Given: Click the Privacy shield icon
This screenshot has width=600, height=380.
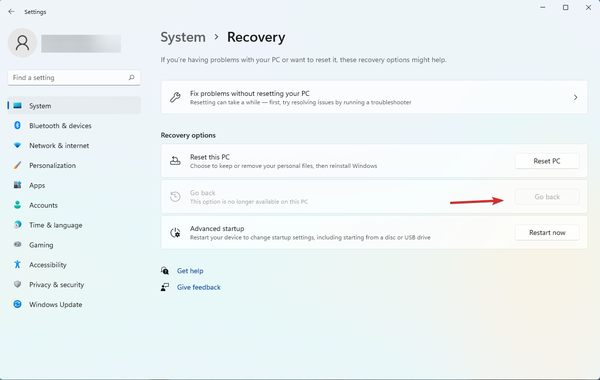Looking at the screenshot, I should [x=17, y=284].
